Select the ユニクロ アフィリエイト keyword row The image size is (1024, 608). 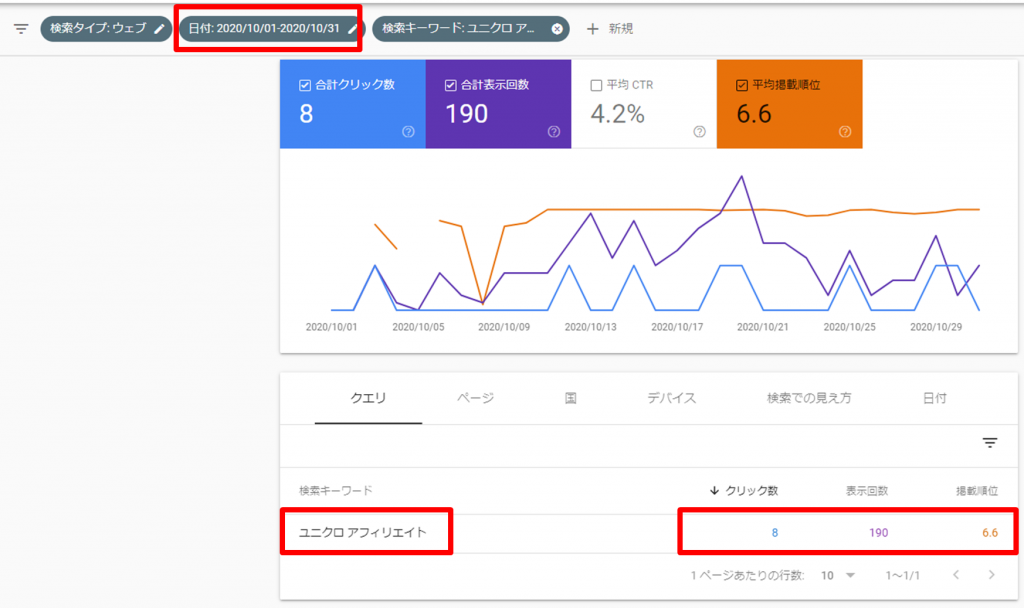coord(366,532)
